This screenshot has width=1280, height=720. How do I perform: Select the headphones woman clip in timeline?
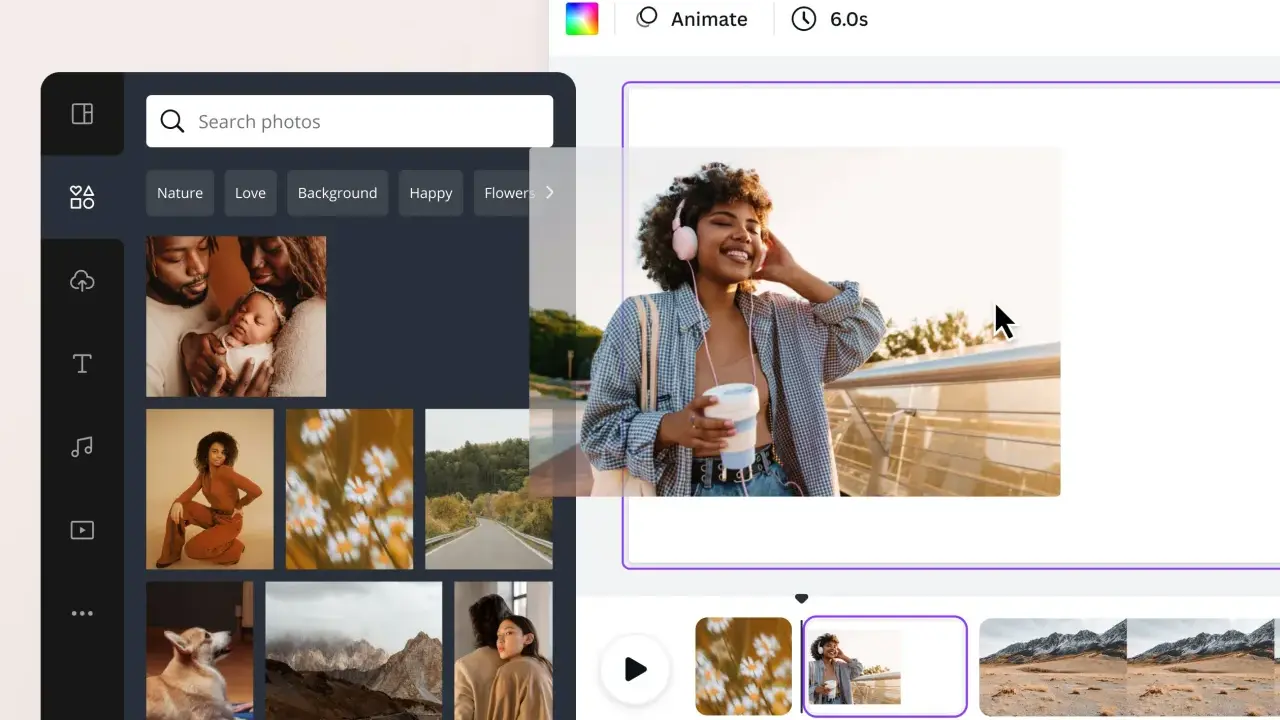coord(885,666)
